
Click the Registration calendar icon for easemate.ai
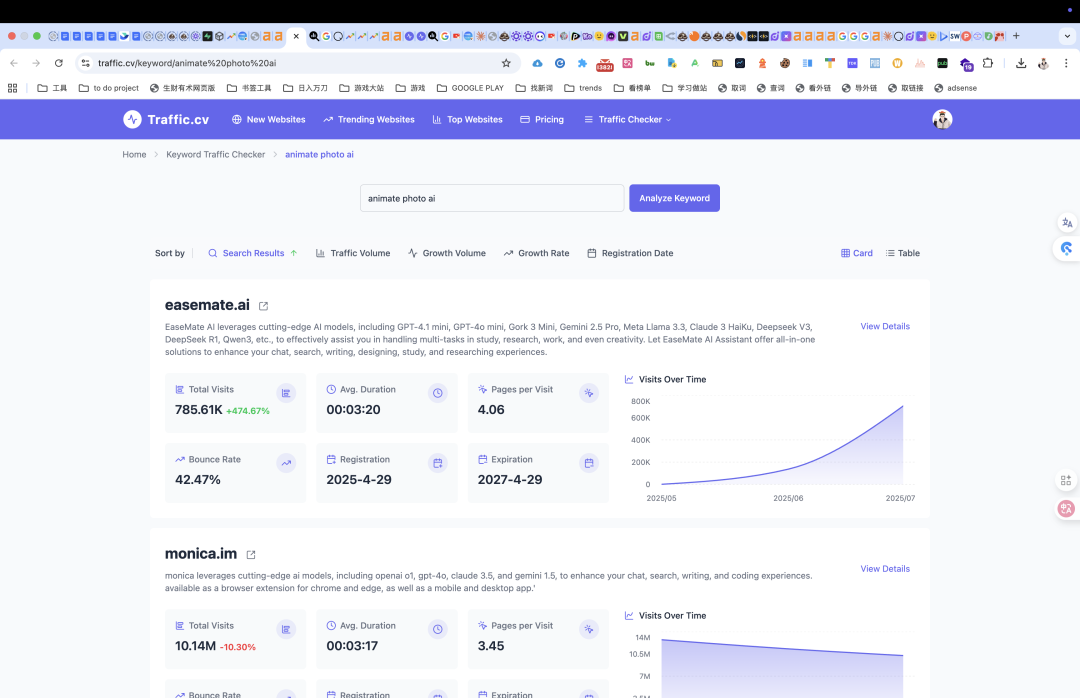point(437,463)
